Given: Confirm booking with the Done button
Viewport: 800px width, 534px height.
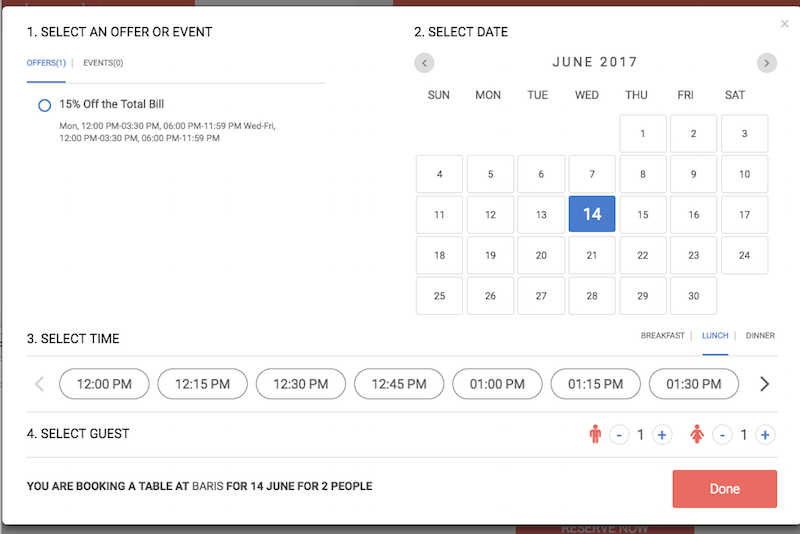Looking at the screenshot, I should [724, 489].
